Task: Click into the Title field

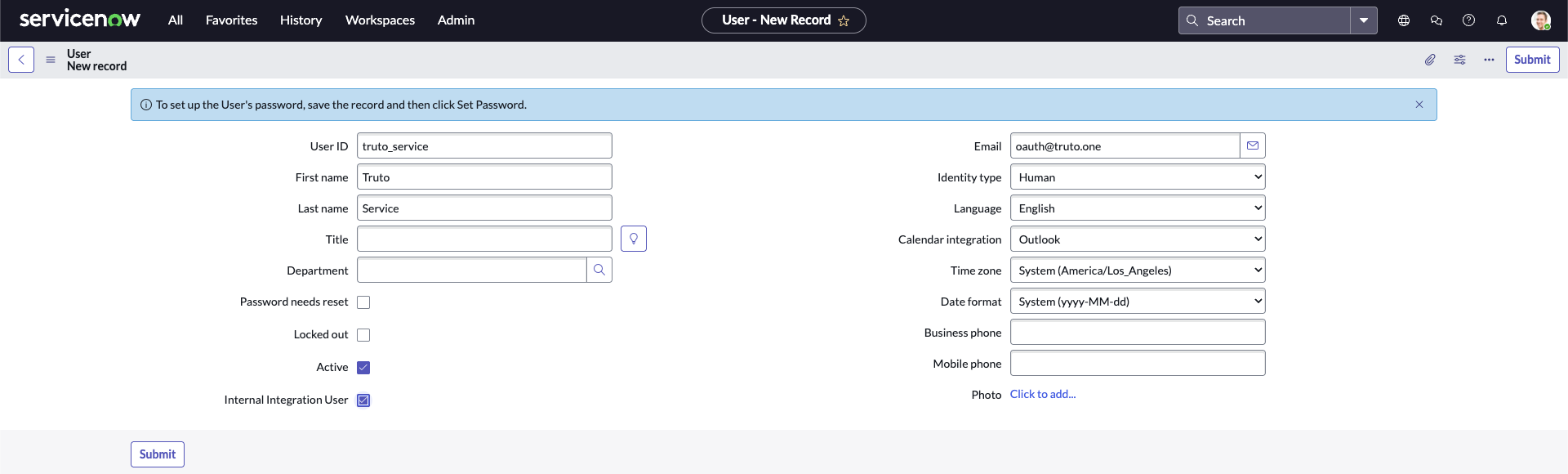Action: [484, 239]
